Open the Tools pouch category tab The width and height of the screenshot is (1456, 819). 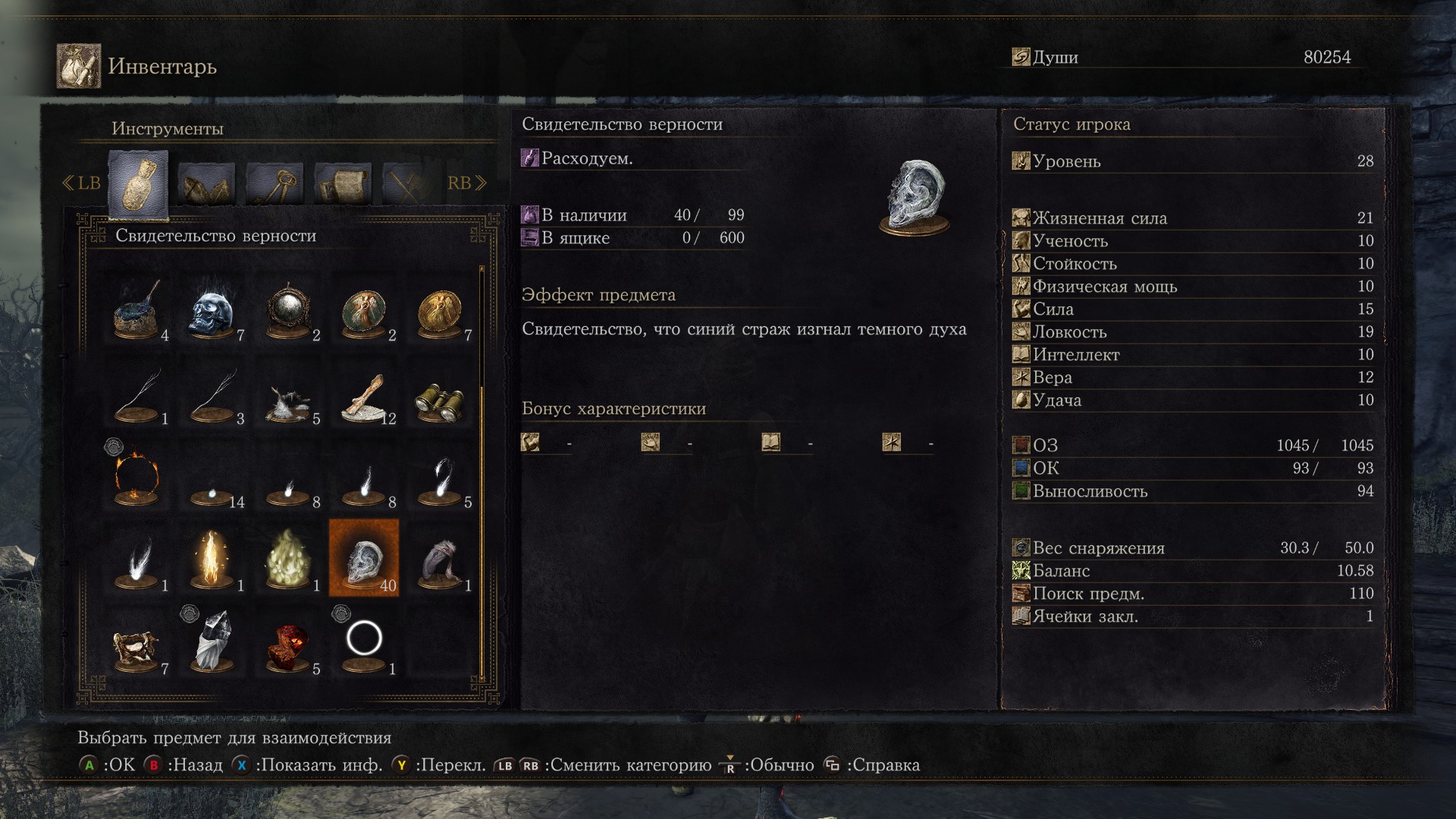(x=138, y=183)
